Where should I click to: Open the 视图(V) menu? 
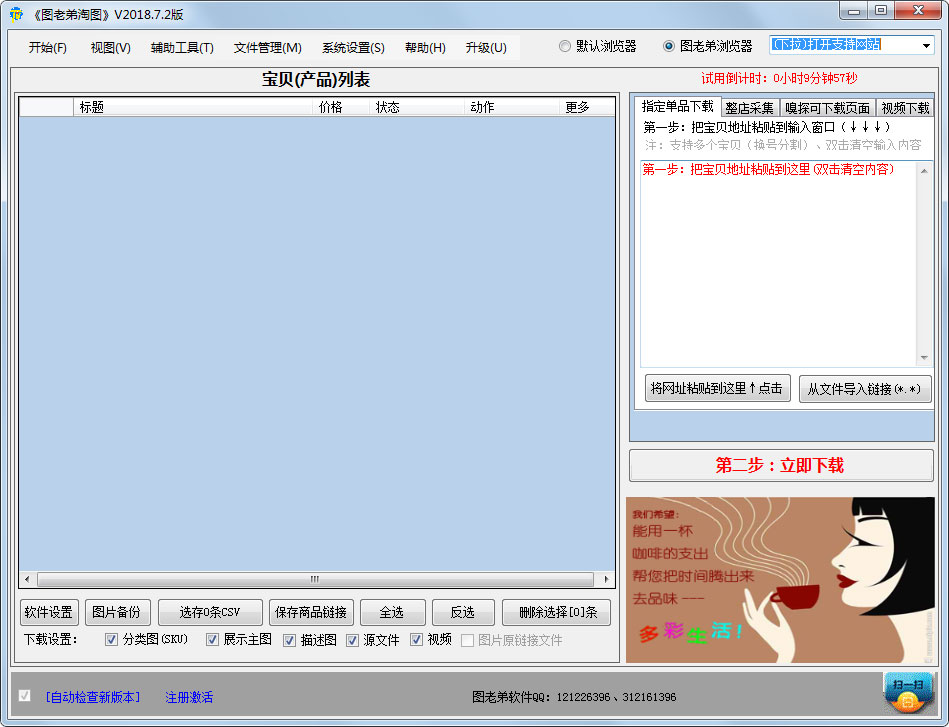(x=111, y=47)
